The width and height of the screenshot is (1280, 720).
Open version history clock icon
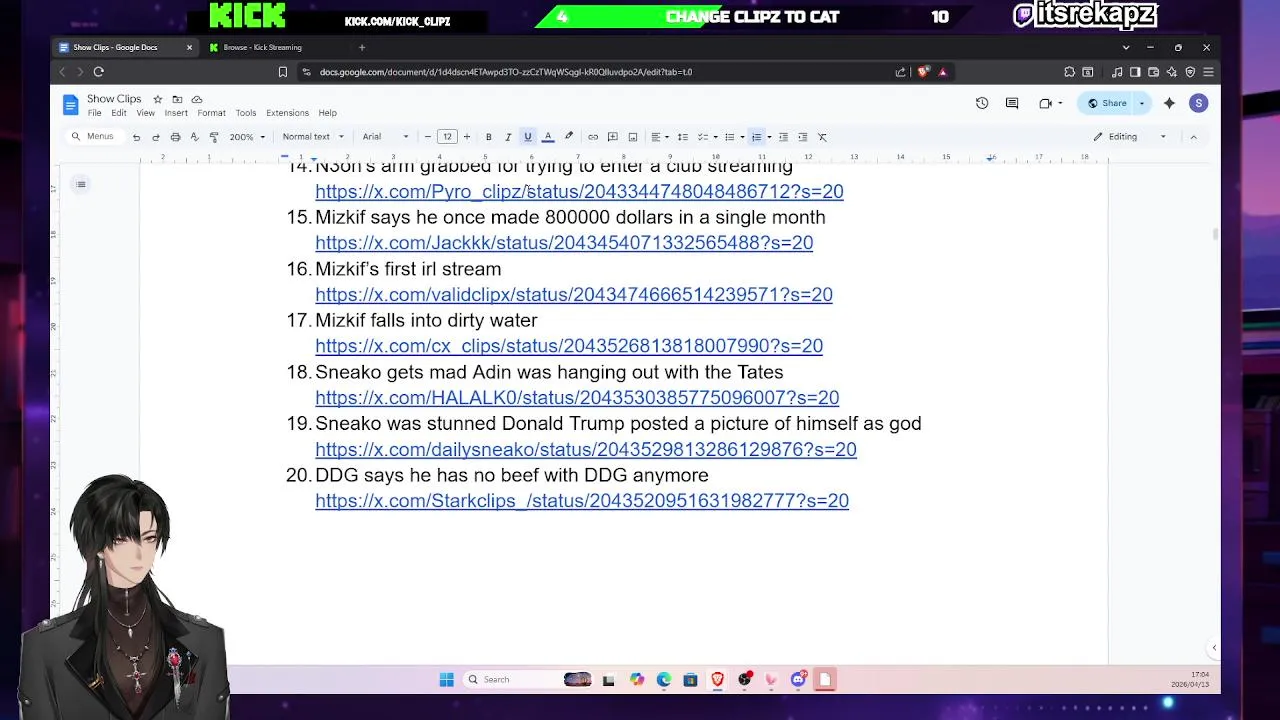point(982,103)
